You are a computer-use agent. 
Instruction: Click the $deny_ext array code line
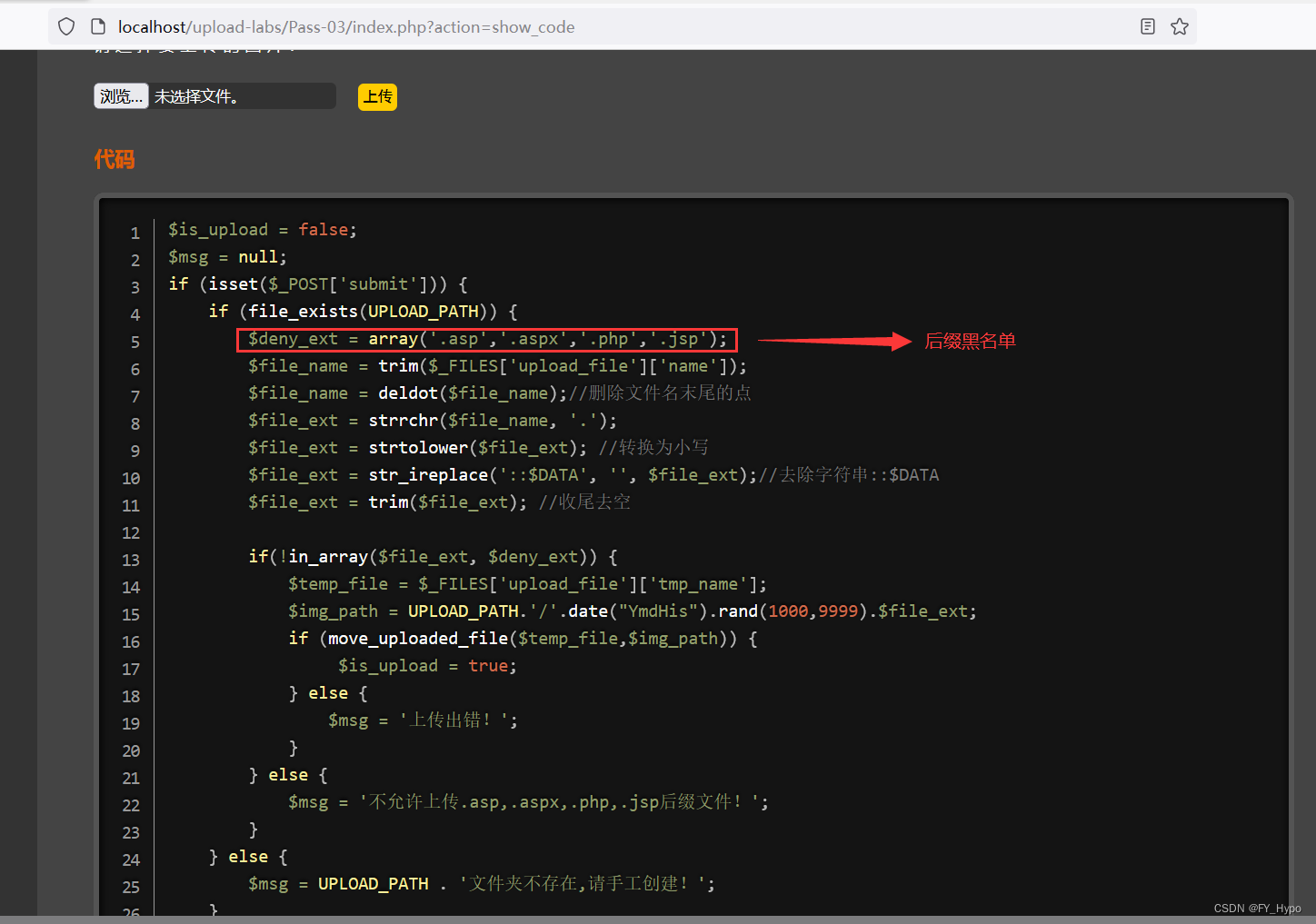[487, 339]
